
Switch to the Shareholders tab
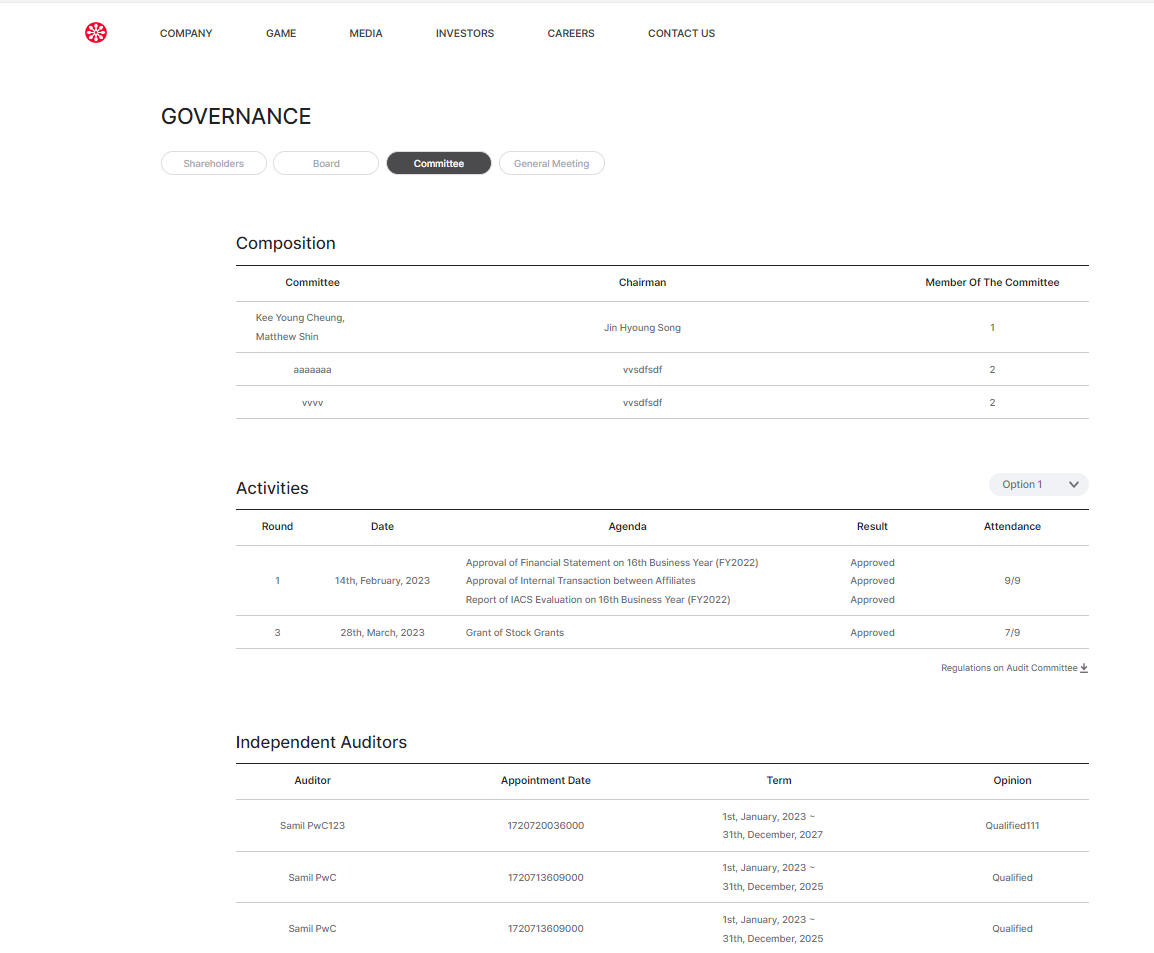[213, 163]
